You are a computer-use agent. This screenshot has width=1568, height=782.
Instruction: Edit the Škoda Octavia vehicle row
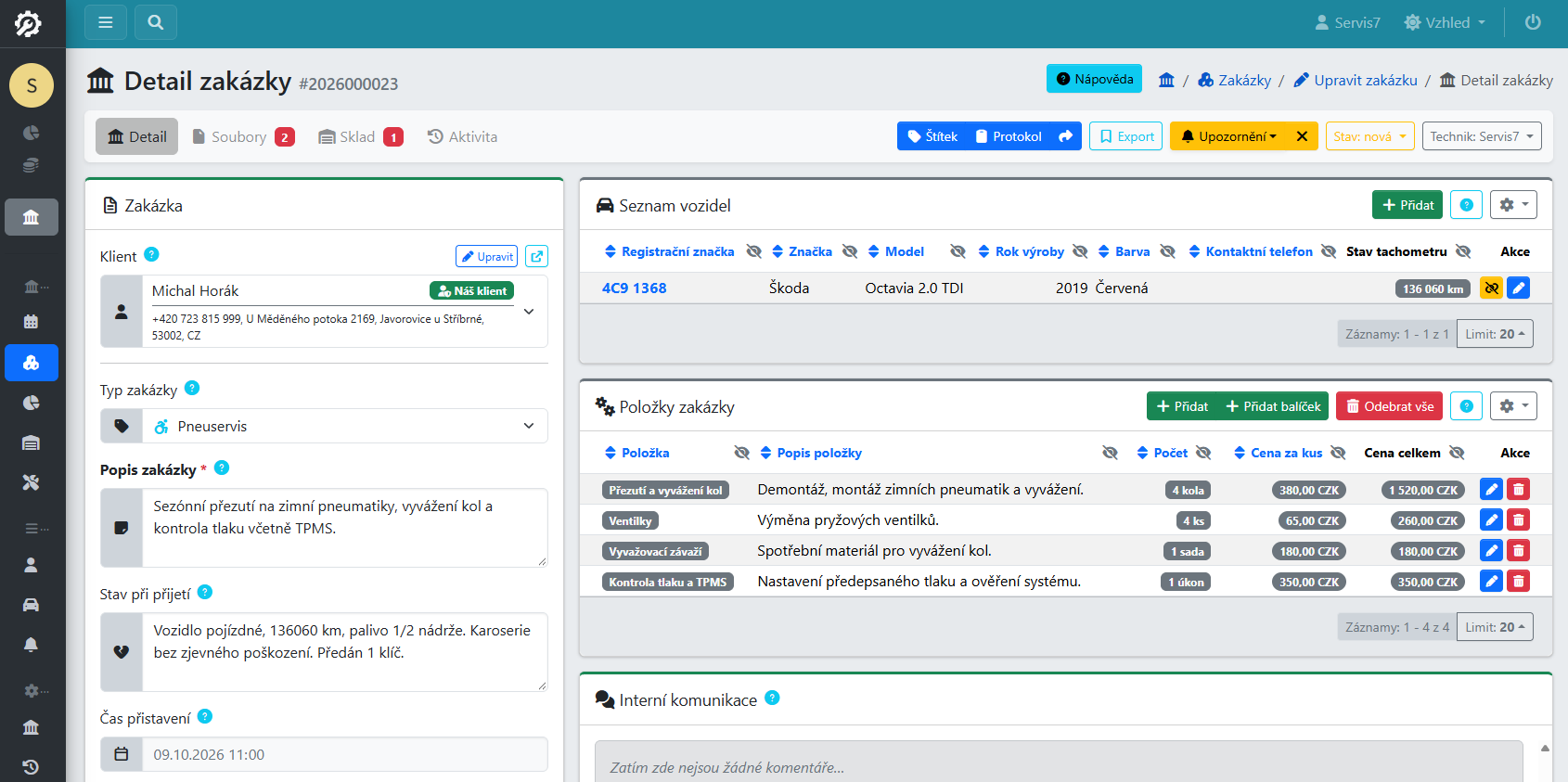pyautogui.click(x=1519, y=288)
